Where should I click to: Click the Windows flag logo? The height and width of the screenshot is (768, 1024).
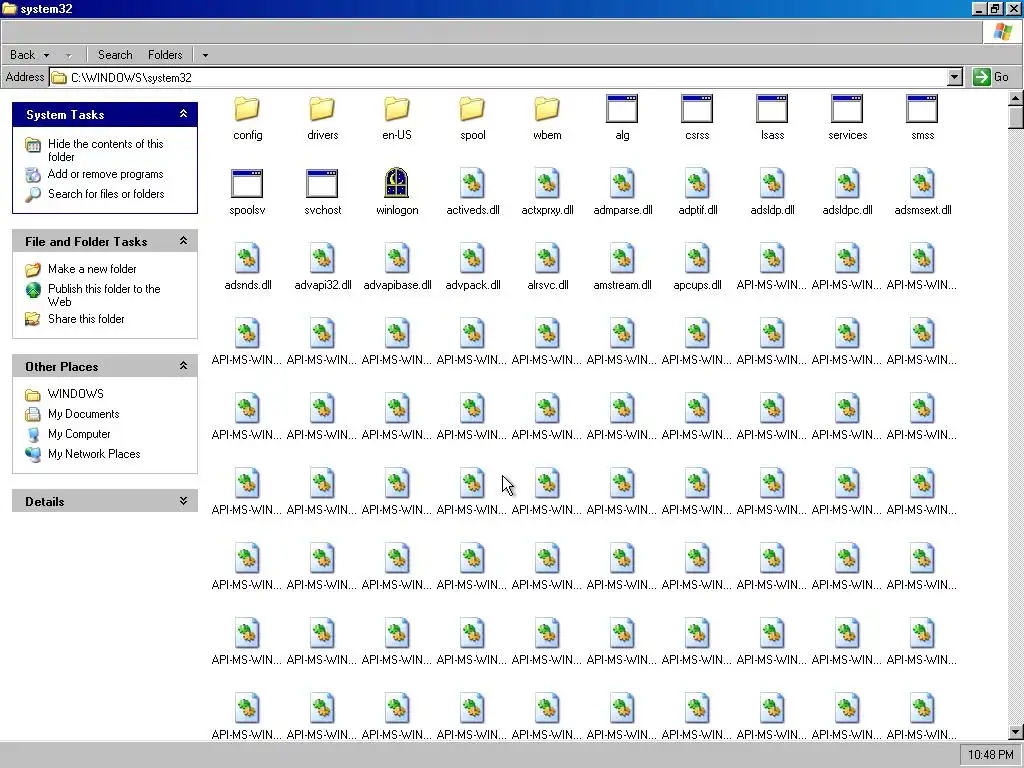[1002, 32]
